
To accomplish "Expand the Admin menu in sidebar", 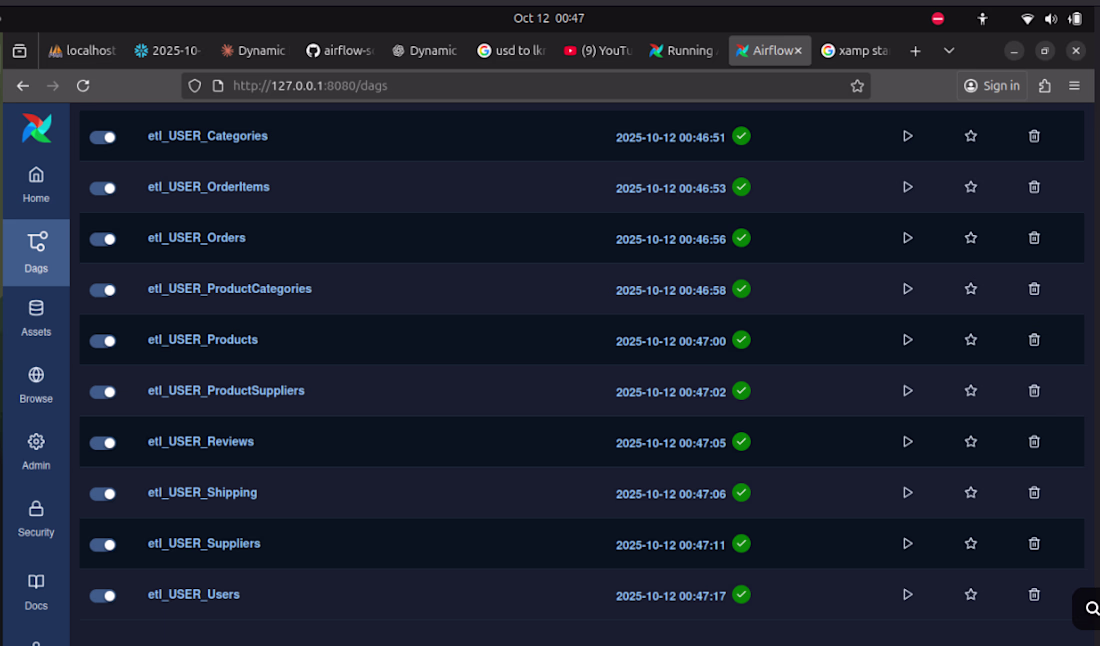I will (x=36, y=451).
